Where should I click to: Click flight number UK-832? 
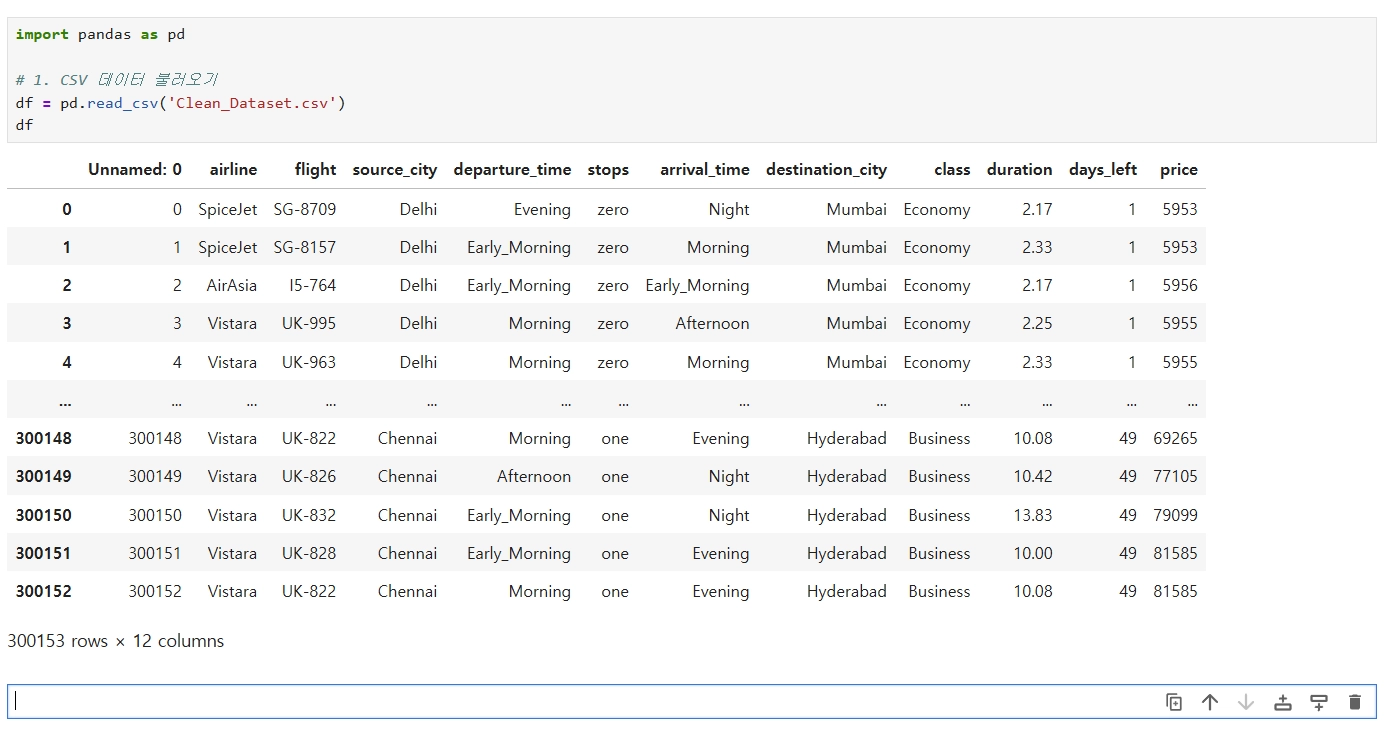point(309,516)
